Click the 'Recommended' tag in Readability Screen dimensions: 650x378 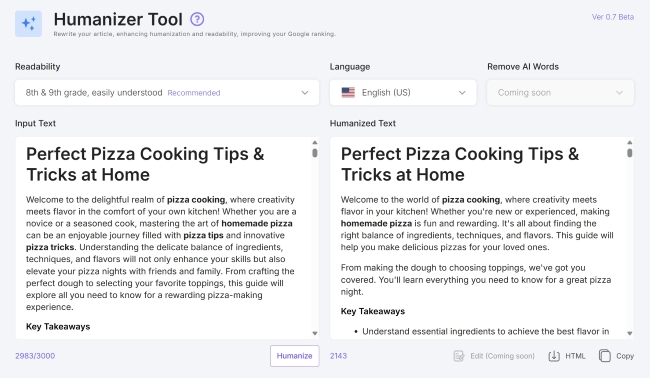click(194, 93)
